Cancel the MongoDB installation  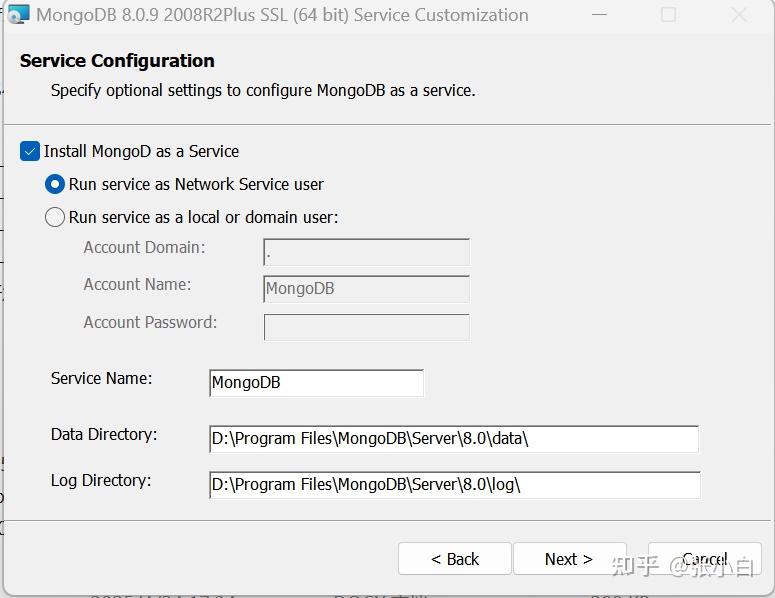[x=705, y=559]
